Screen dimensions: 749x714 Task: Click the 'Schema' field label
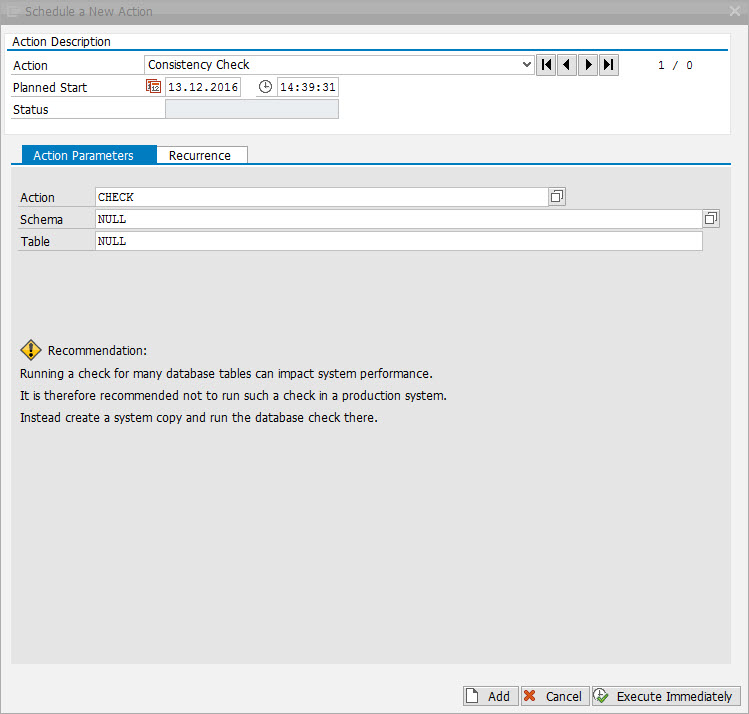pyautogui.click(x=41, y=220)
